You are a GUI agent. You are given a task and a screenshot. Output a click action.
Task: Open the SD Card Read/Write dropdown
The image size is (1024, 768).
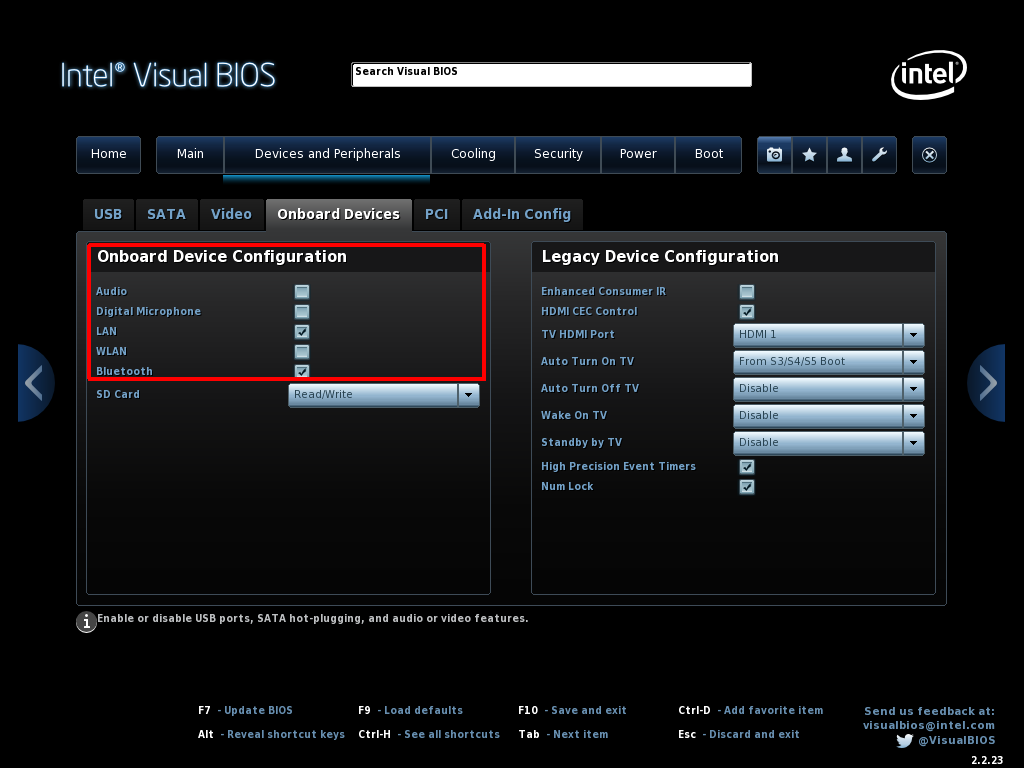point(384,394)
